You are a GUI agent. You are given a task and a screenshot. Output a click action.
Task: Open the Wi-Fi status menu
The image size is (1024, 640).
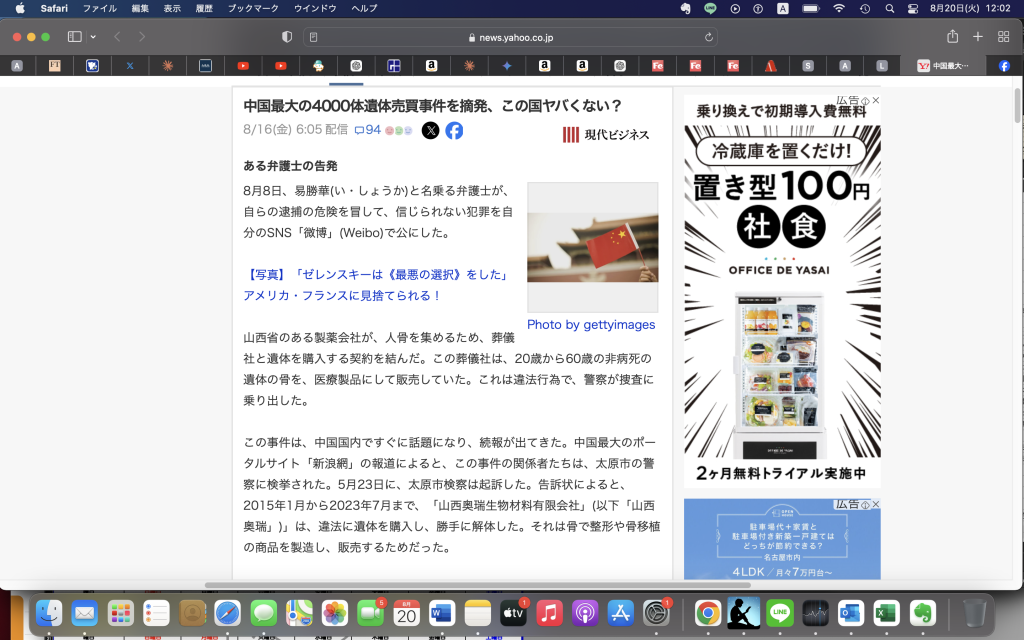click(838, 8)
